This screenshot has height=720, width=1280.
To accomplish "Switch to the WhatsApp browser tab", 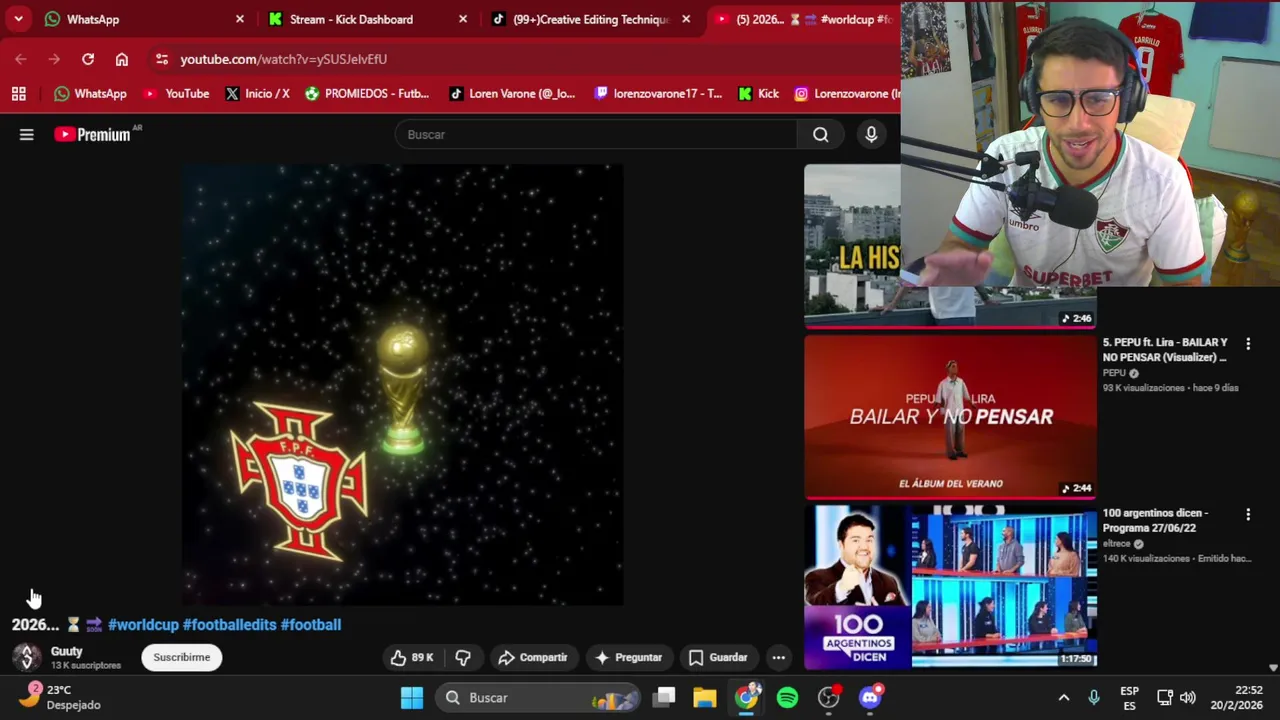I will click(145, 19).
